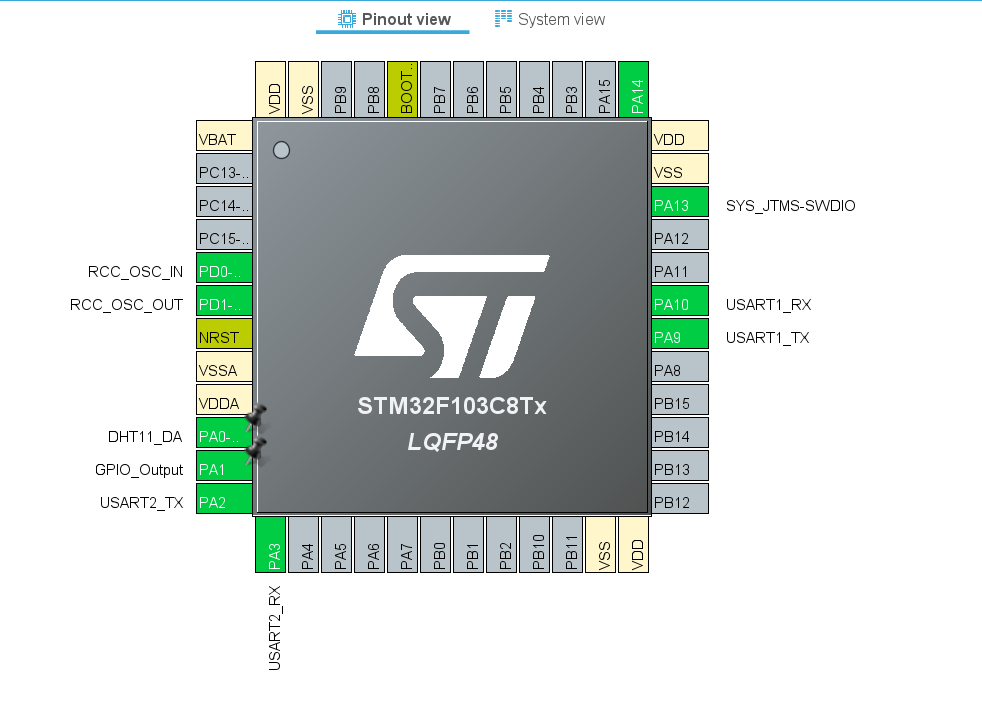Click the DHT11_DA signal label

coord(145,437)
